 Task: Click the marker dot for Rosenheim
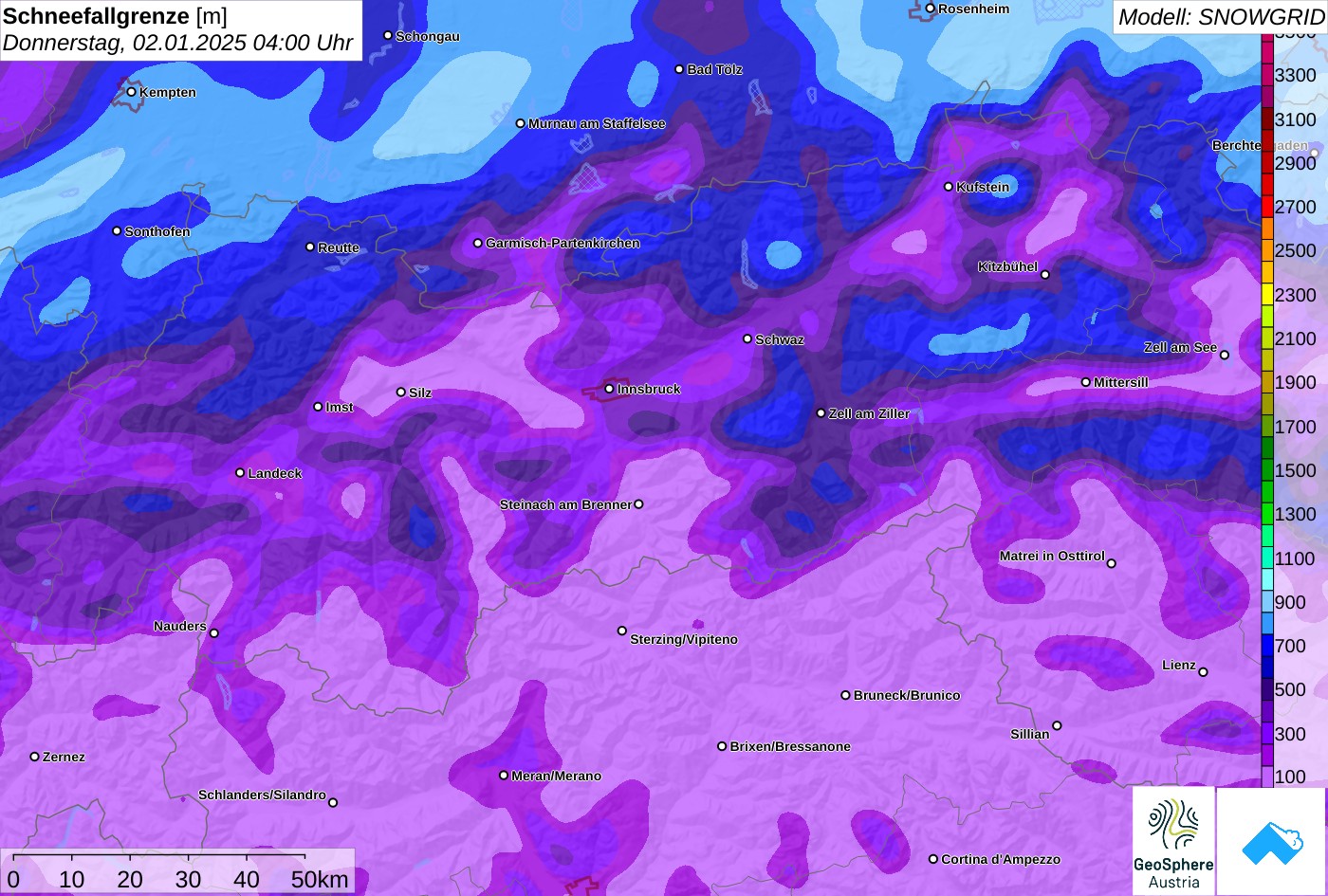click(931, 9)
